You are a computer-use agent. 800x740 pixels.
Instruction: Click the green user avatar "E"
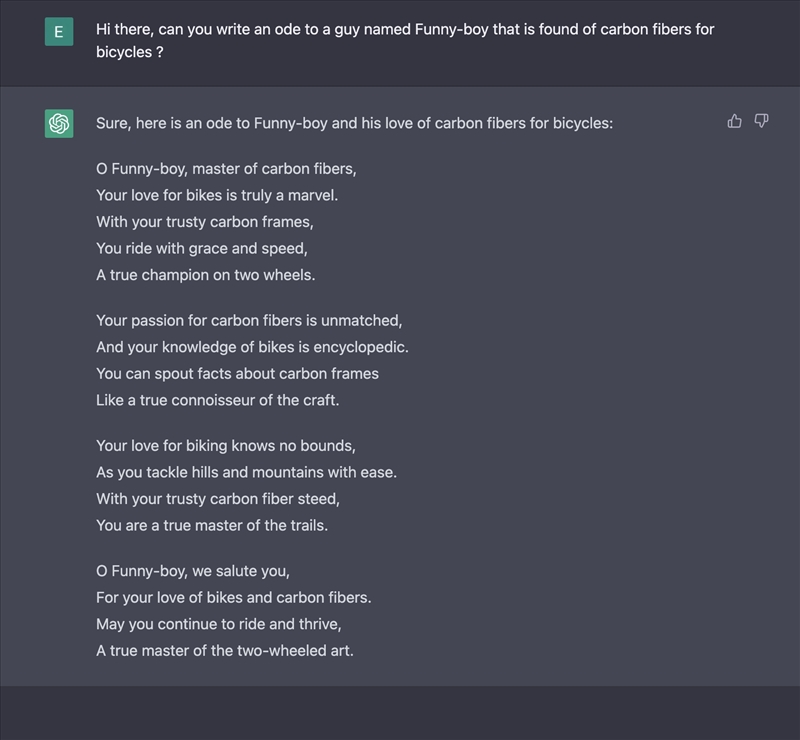point(59,32)
